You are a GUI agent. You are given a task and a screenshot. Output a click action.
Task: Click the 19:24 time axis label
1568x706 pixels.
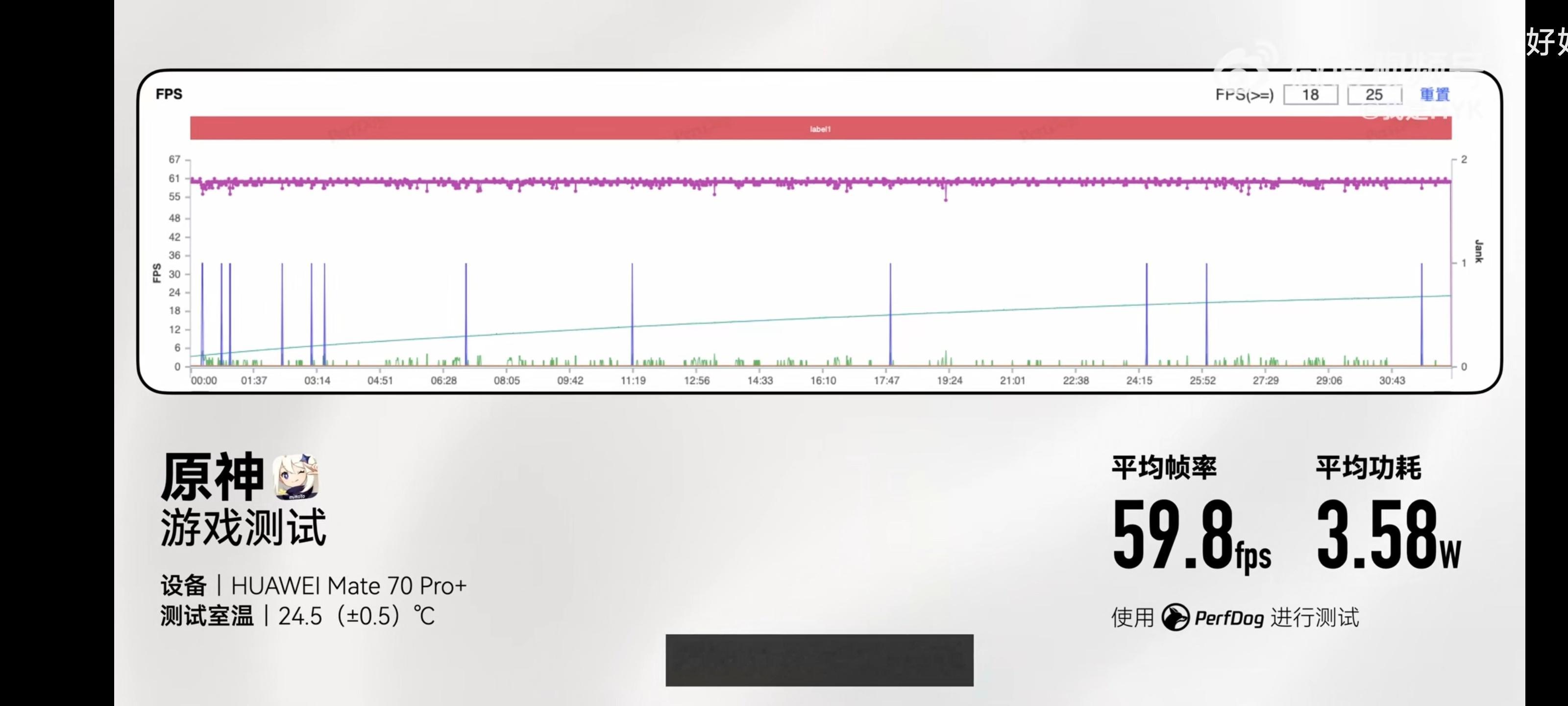[x=950, y=381]
